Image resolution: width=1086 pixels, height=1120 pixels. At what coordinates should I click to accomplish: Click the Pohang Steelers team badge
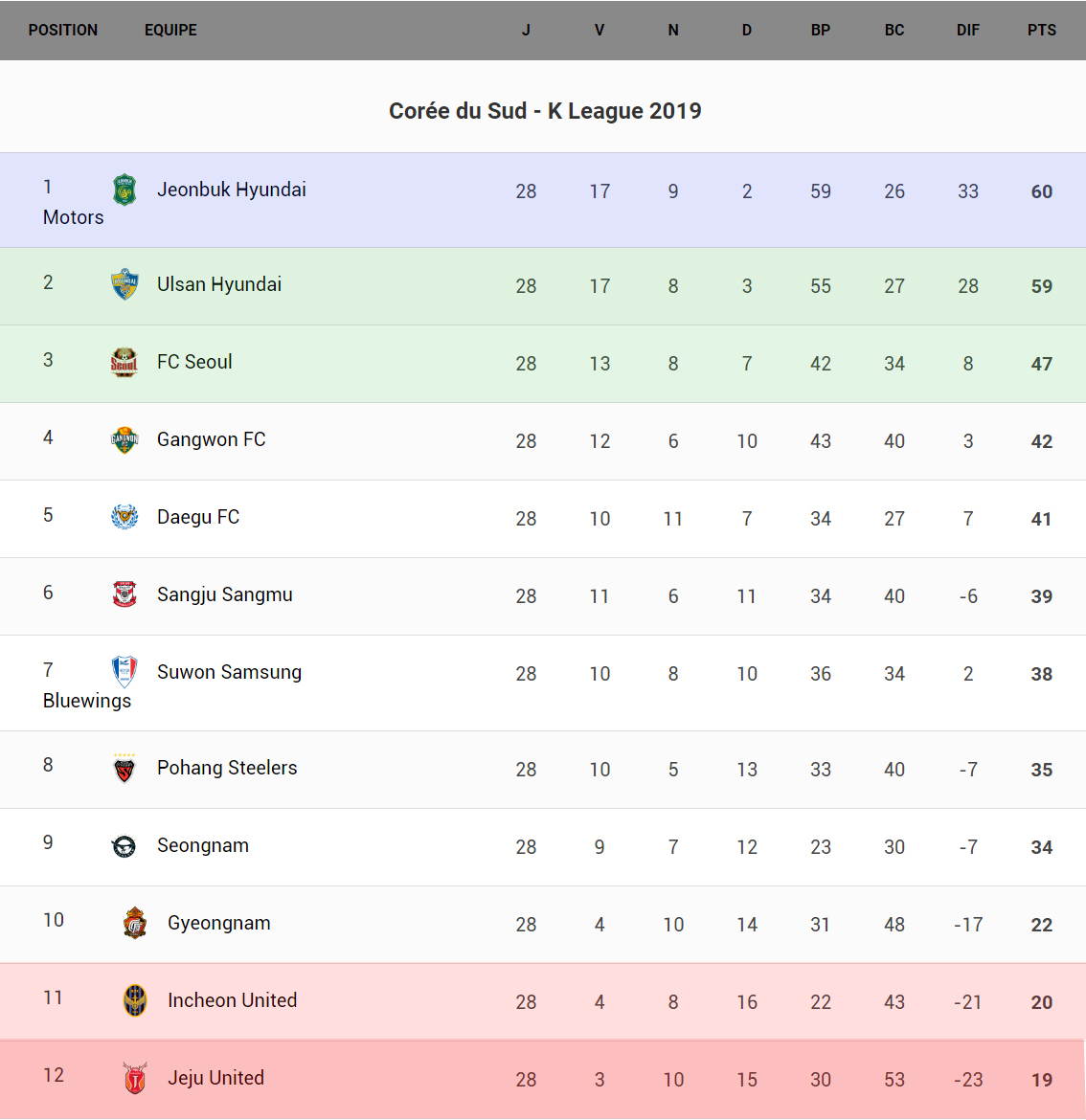click(124, 768)
